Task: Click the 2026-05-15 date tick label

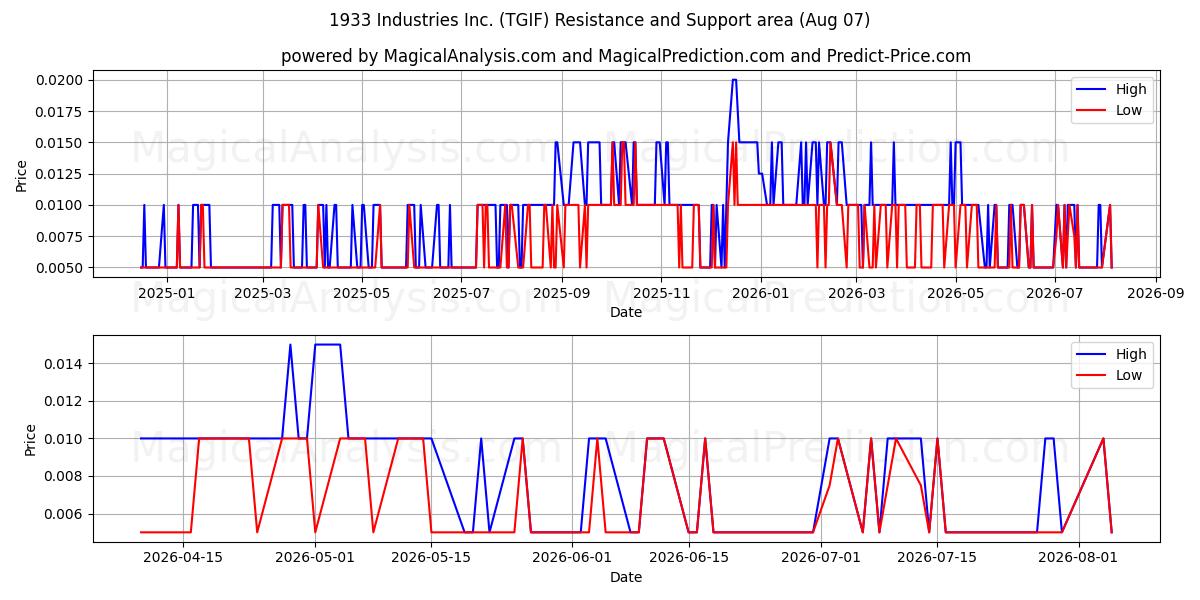Action: (x=431, y=558)
